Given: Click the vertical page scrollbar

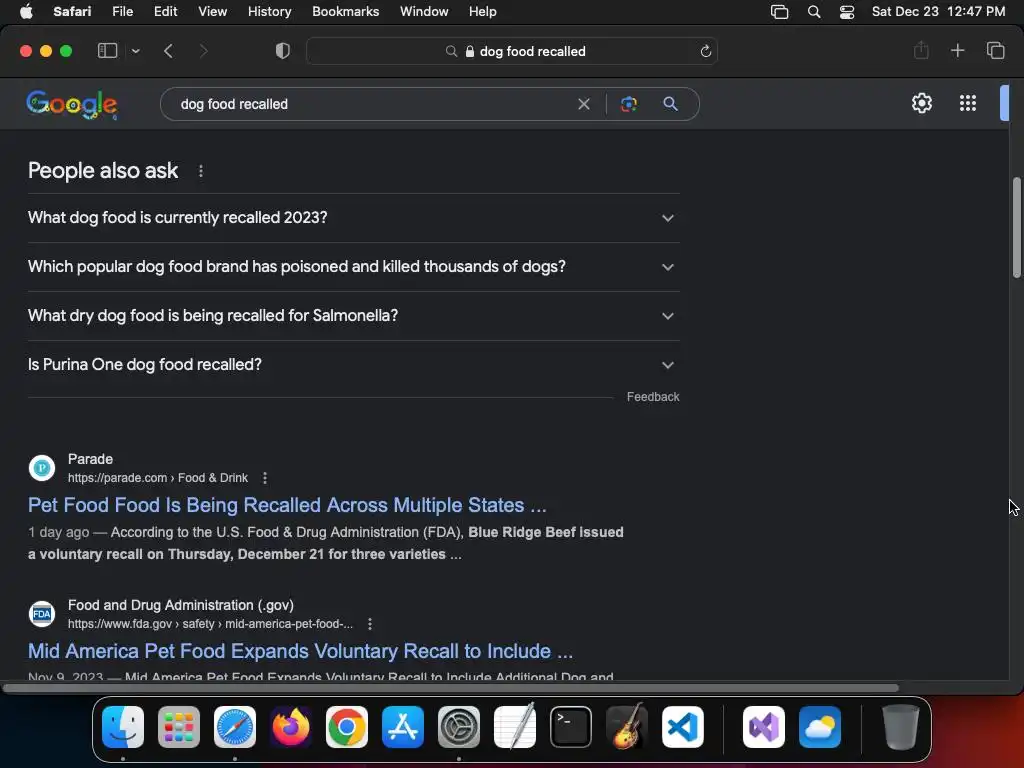Looking at the screenshot, I should [x=1017, y=227].
